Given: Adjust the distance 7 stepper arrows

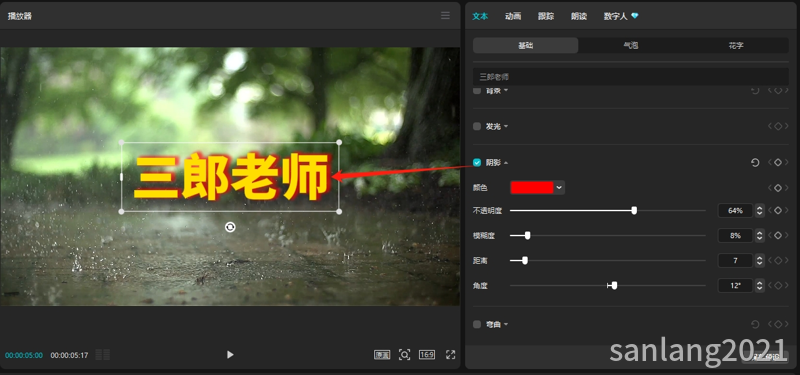Looking at the screenshot, I should [x=760, y=260].
